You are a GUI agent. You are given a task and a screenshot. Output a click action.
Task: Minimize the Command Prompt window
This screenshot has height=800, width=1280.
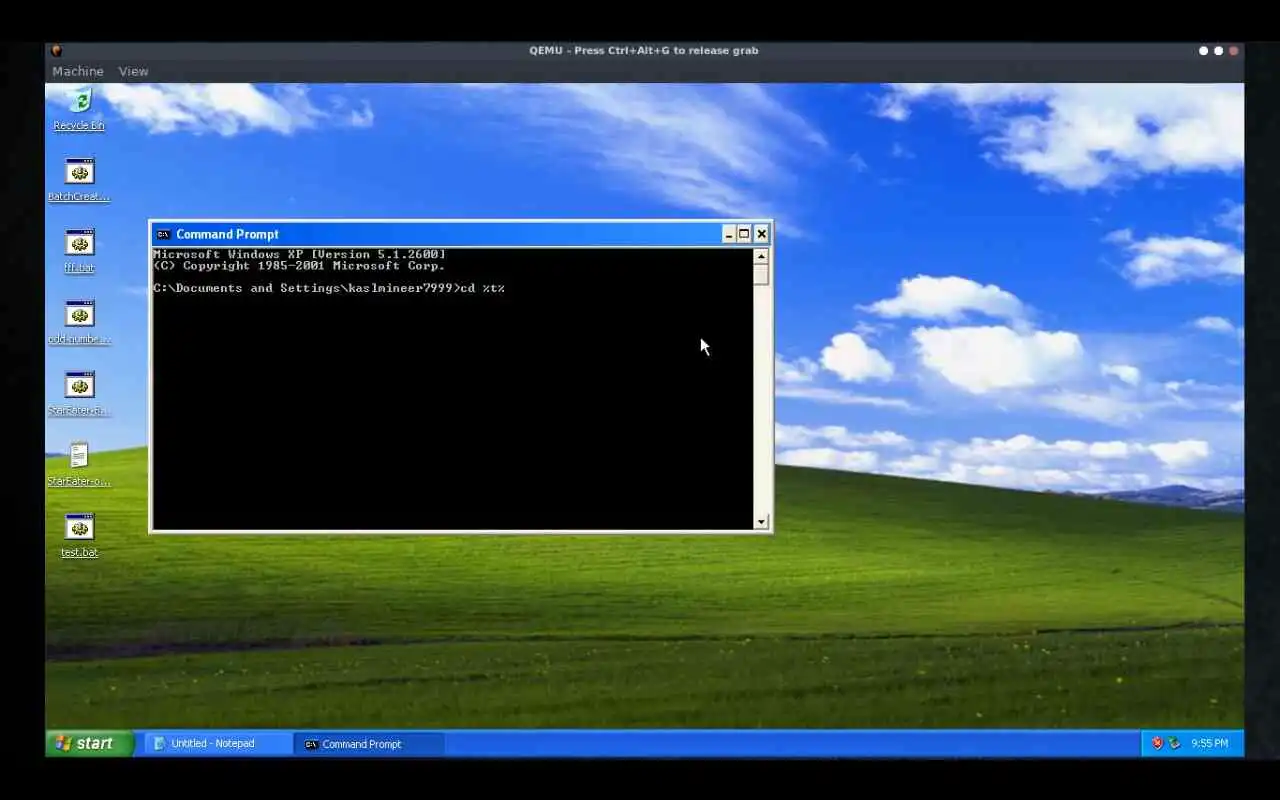tap(728, 234)
